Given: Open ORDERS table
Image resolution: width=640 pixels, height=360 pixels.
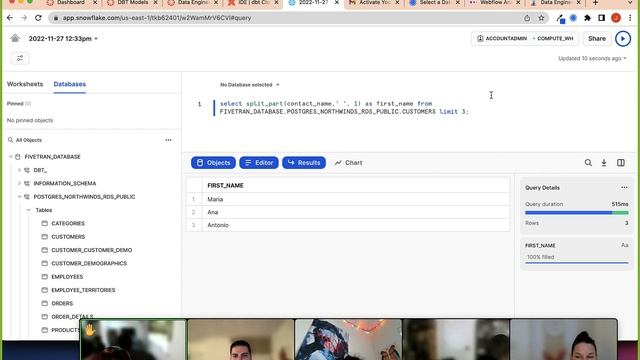Looking at the screenshot, I should coord(62,303).
